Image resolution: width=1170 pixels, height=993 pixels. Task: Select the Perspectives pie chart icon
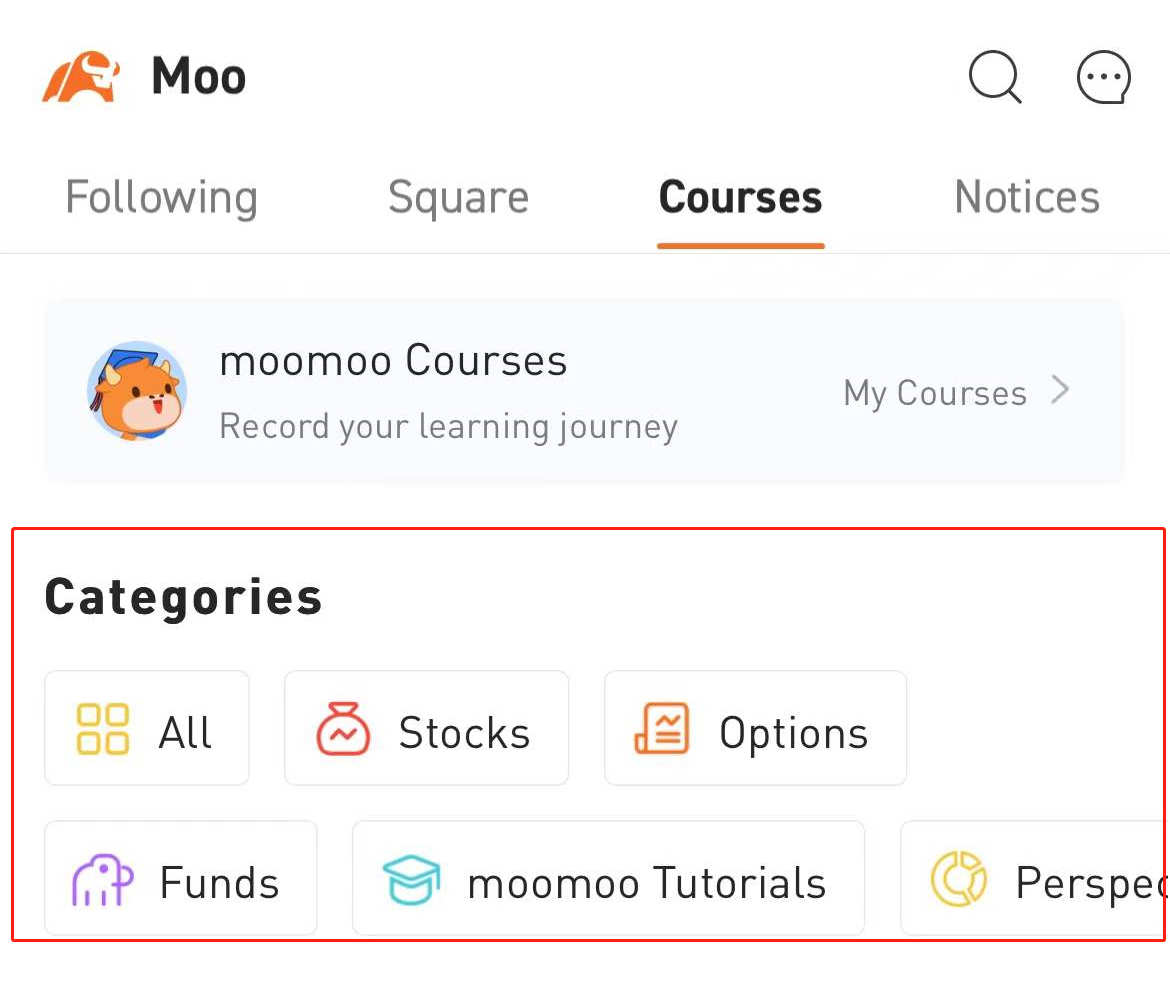point(959,879)
